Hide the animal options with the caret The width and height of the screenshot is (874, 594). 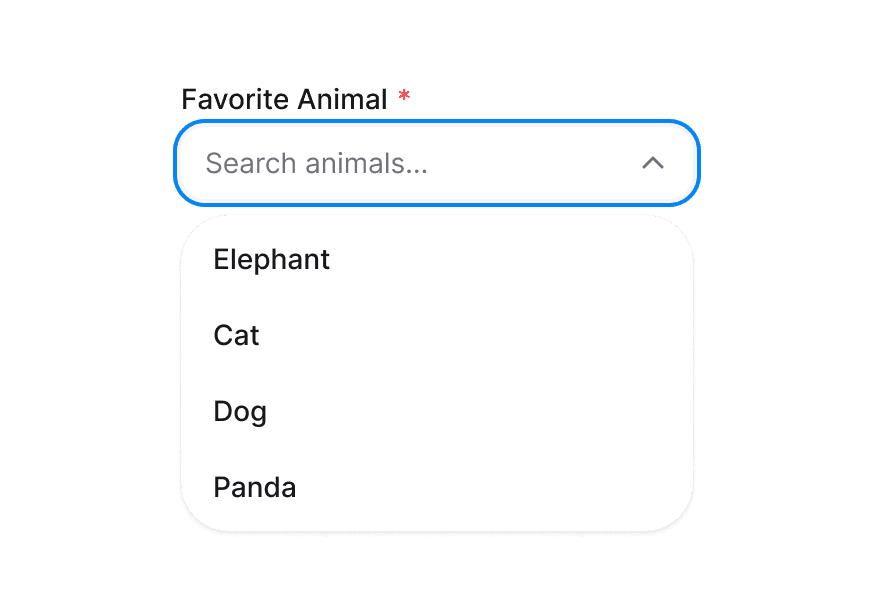[x=653, y=163]
